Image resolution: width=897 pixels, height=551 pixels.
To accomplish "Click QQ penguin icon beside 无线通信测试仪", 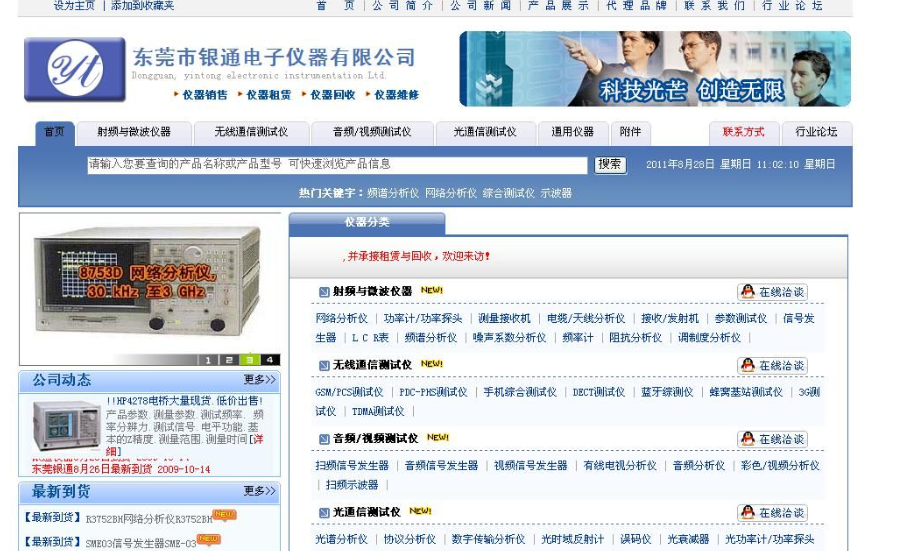I will click(x=748, y=366).
